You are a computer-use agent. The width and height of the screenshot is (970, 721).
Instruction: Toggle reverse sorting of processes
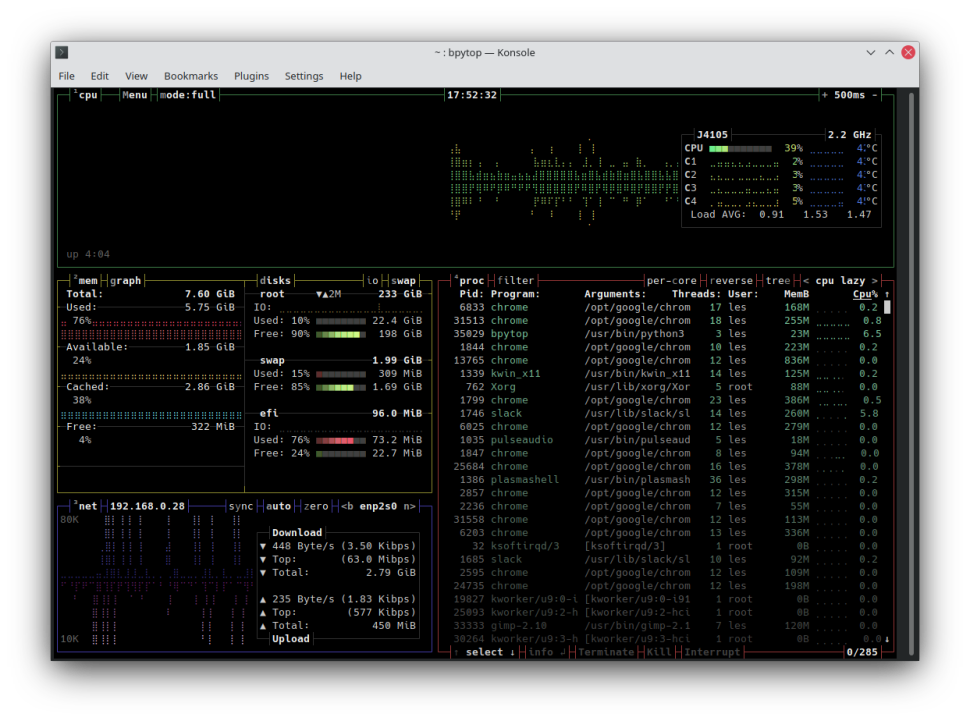731,280
